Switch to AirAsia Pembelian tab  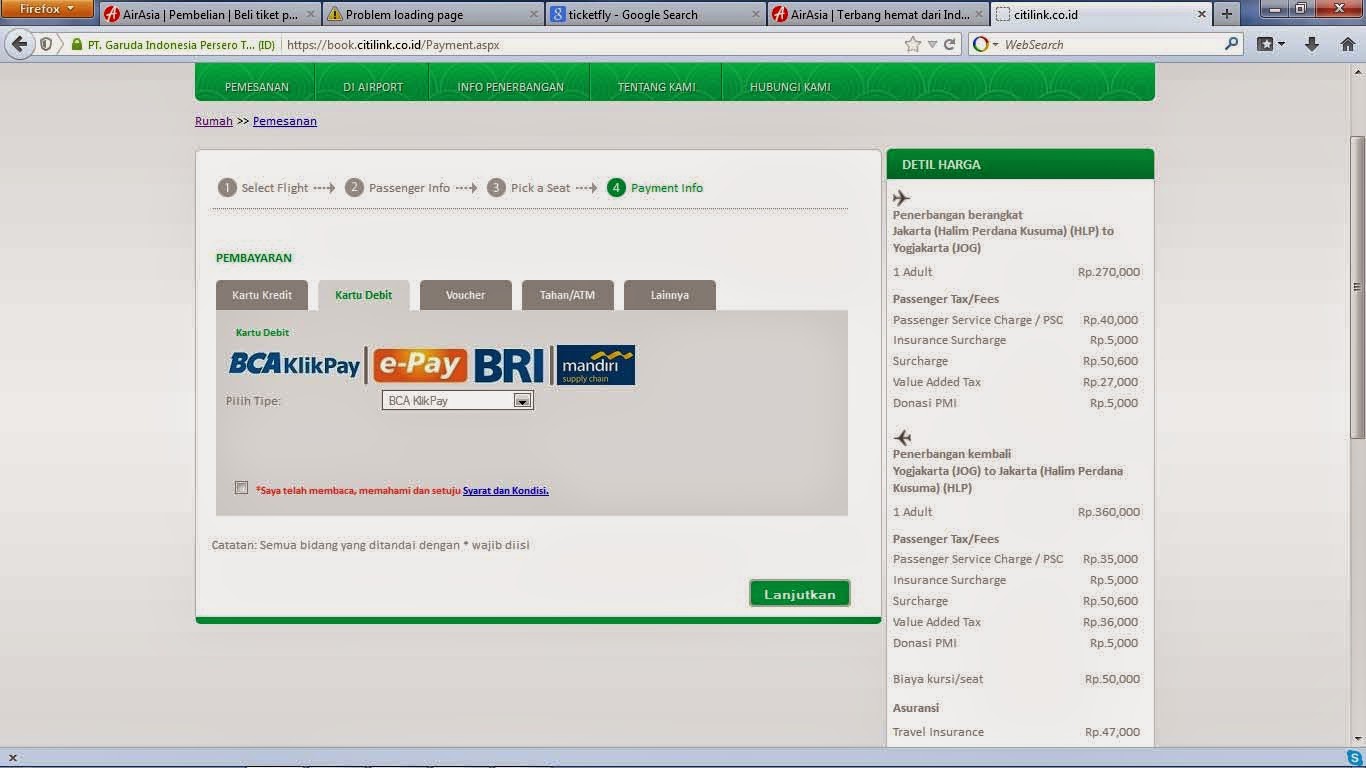click(209, 15)
